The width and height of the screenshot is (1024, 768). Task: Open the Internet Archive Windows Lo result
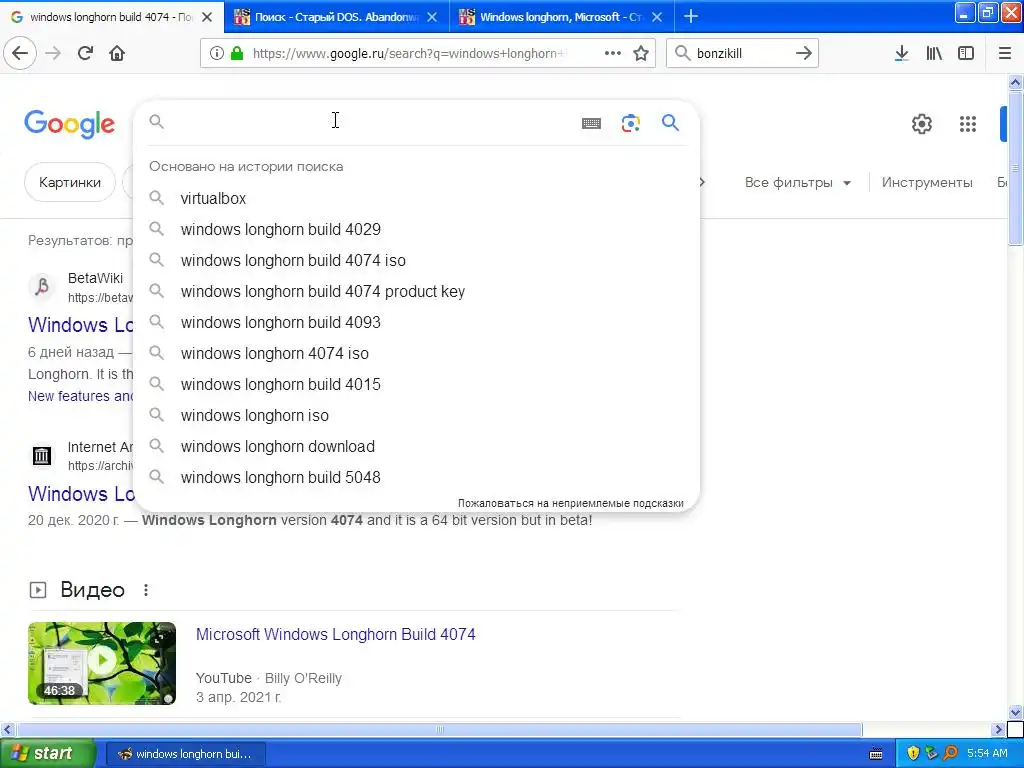point(81,494)
